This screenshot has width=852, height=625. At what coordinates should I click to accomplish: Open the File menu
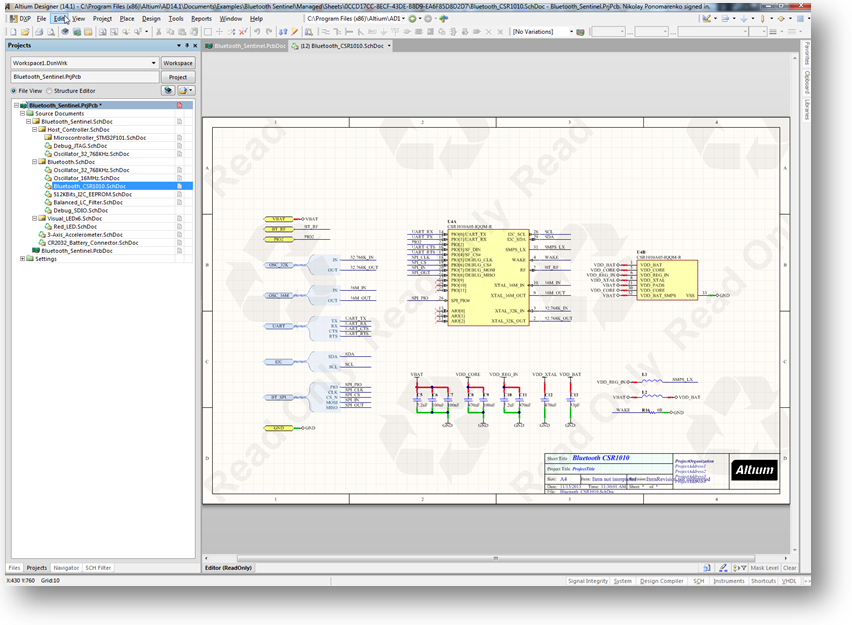[x=41, y=18]
